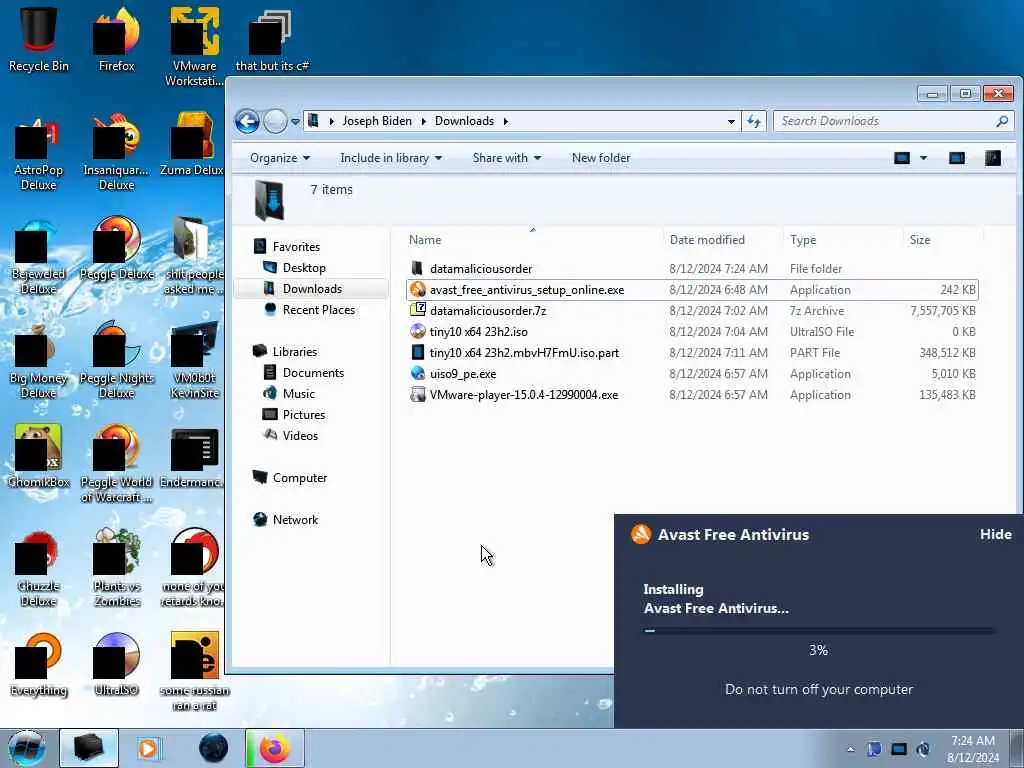
Task: Open Explorer help icon in toolbar
Action: (993, 158)
